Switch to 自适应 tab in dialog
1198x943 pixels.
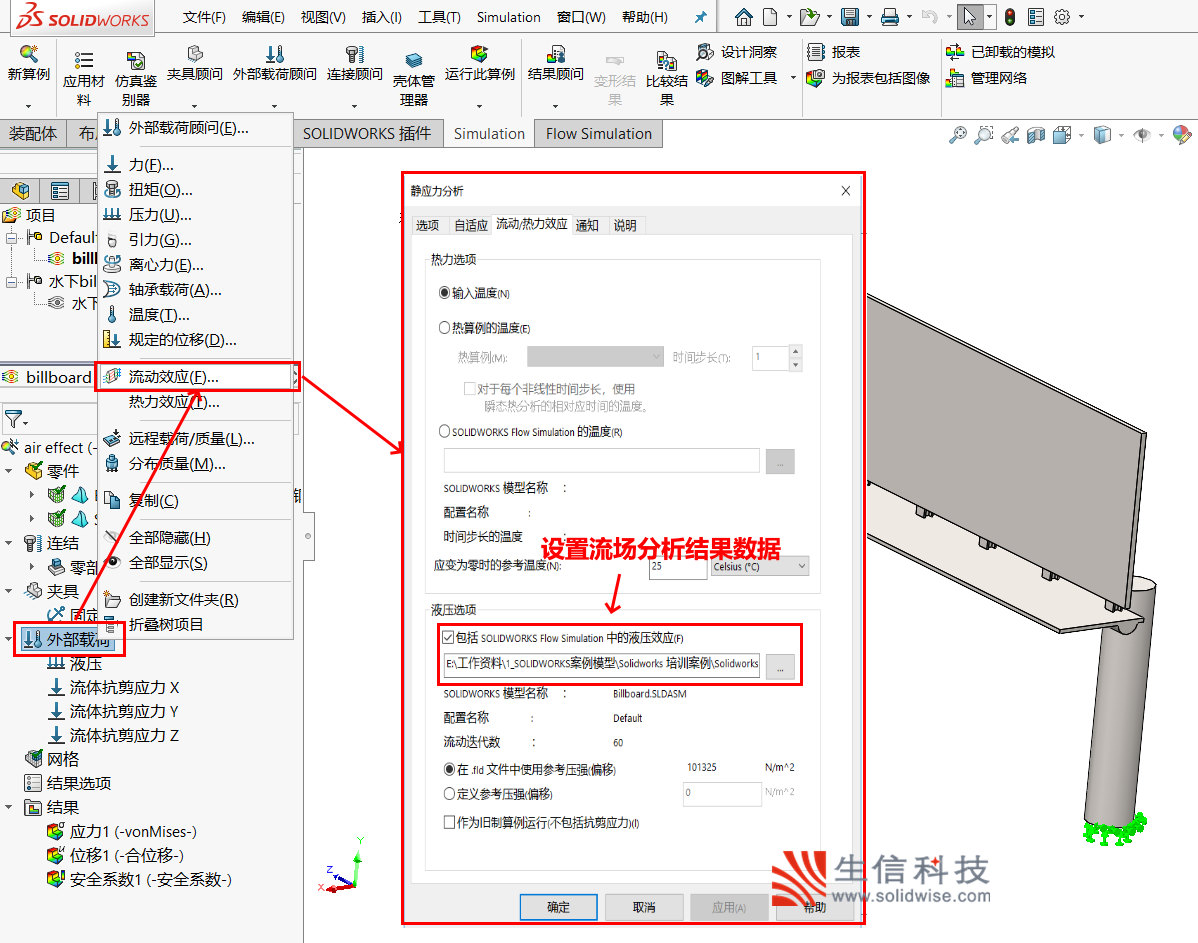[x=471, y=225]
